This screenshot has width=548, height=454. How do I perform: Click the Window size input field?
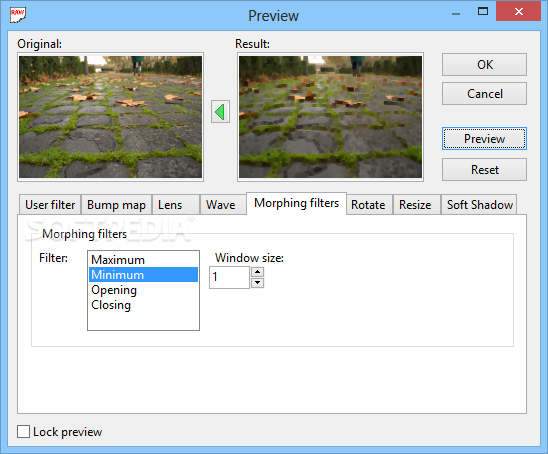229,278
